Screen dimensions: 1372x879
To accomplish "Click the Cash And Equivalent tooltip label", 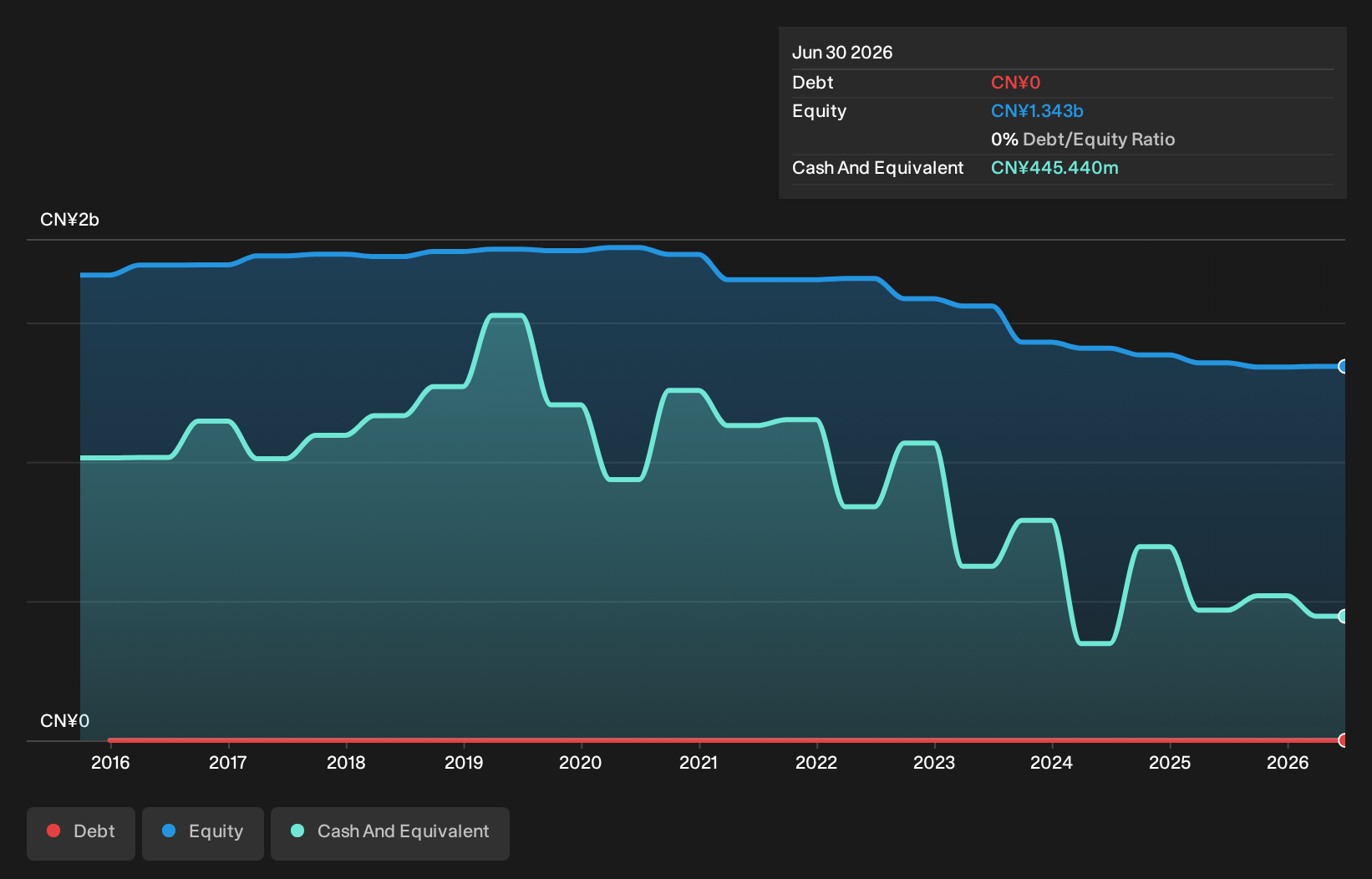I will 877,168.
